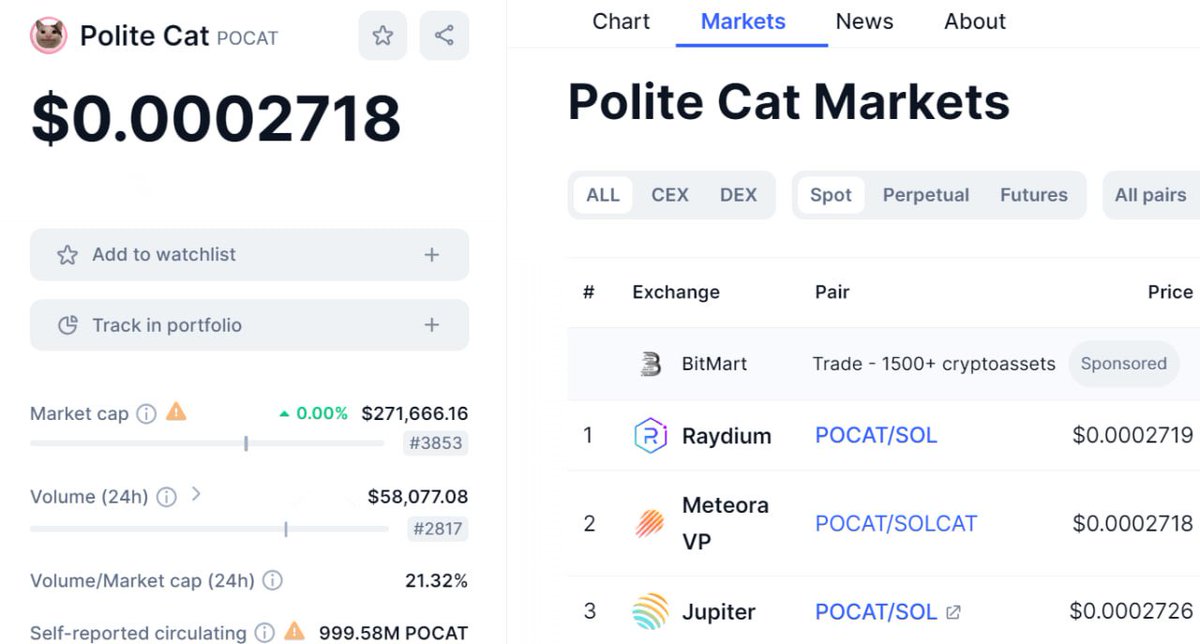Open the POCAT/SOLCAT pair link
Image resolution: width=1200 pixels, height=644 pixels.
coord(896,522)
